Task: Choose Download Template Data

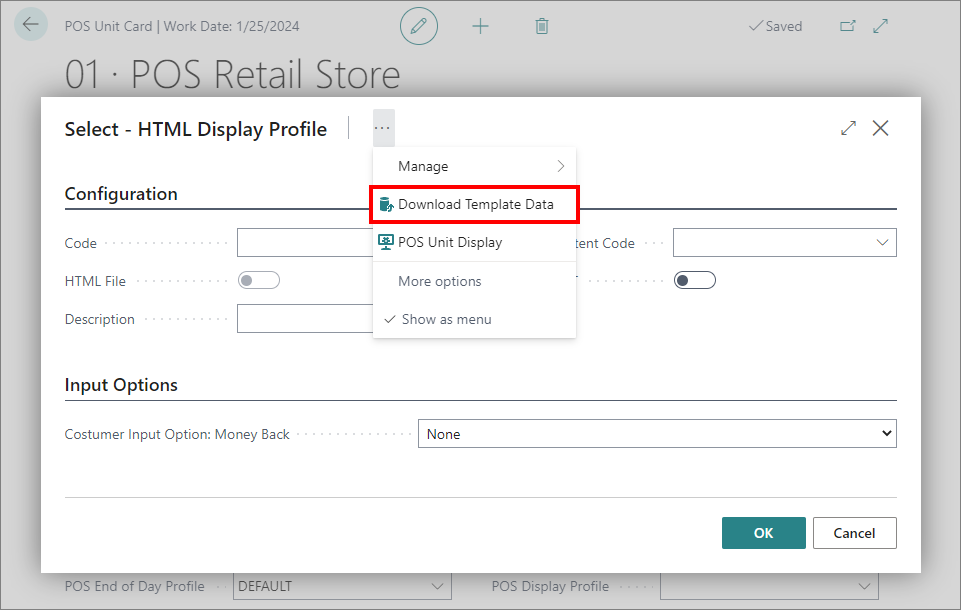Action: click(x=474, y=204)
